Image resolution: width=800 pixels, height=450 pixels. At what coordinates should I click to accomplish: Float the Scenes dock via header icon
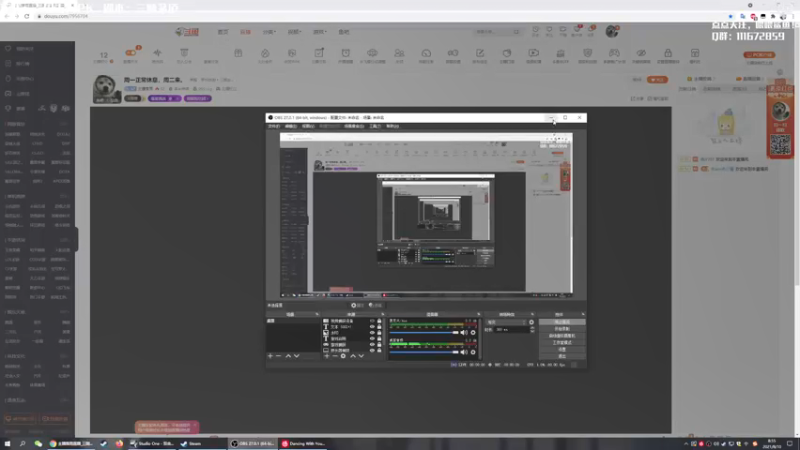tap(317, 314)
